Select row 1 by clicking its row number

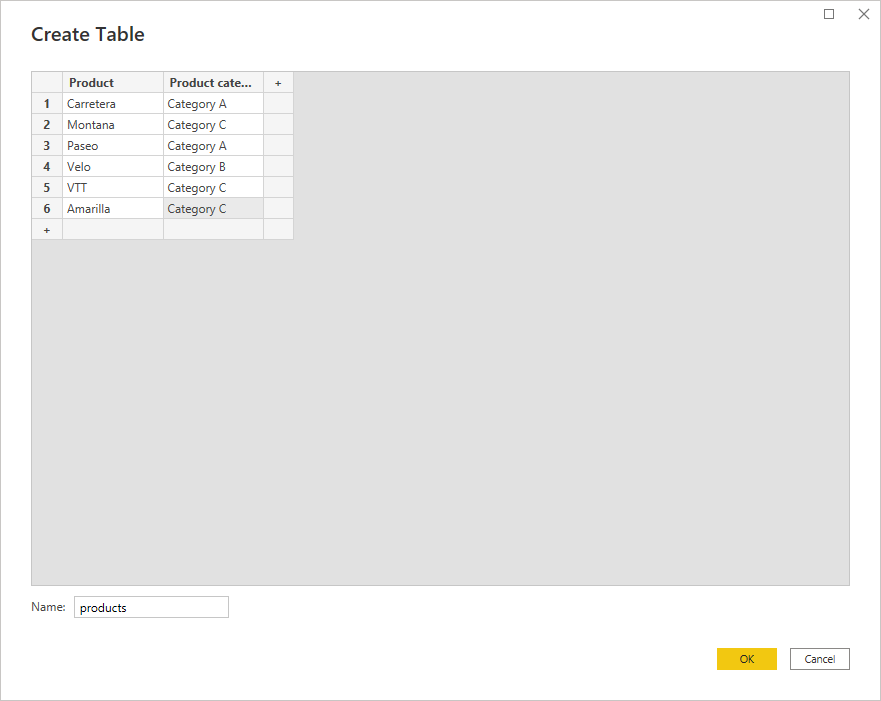pyautogui.click(x=46, y=103)
